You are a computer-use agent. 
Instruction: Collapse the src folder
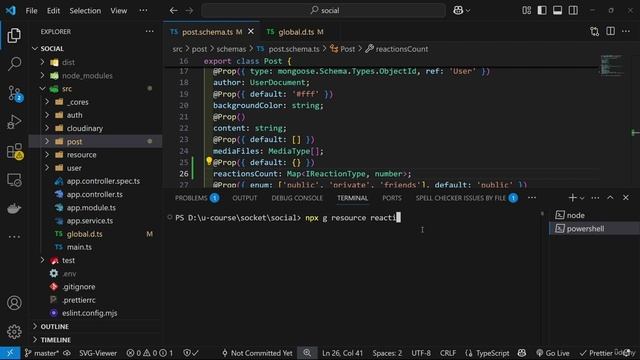[42, 89]
